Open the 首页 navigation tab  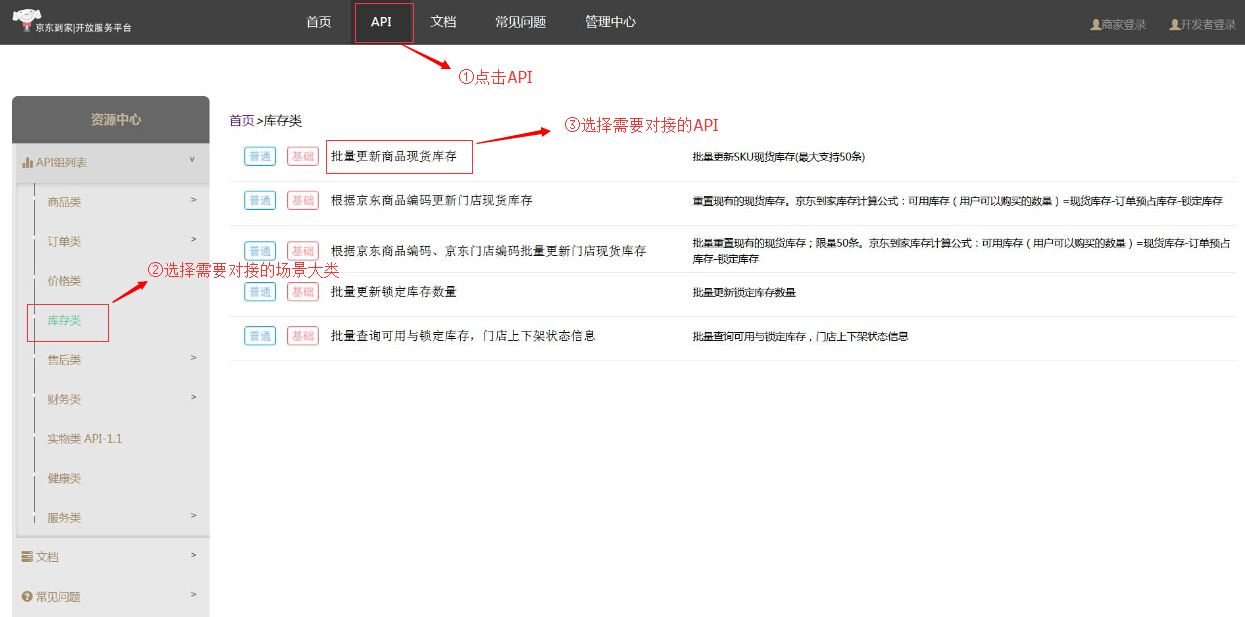click(319, 22)
